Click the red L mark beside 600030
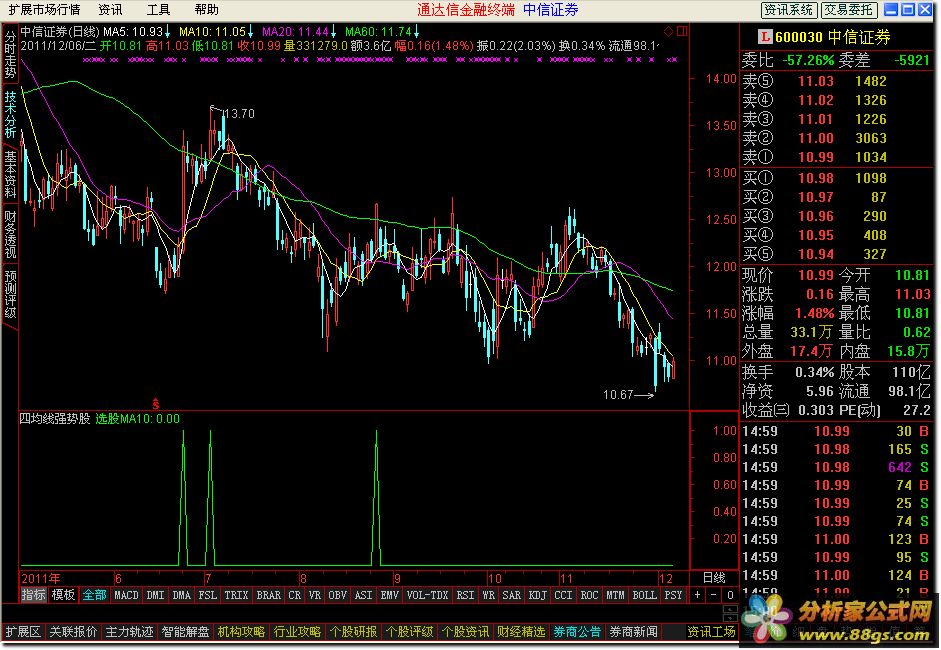Viewport: 941px width, 650px height. click(765, 37)
